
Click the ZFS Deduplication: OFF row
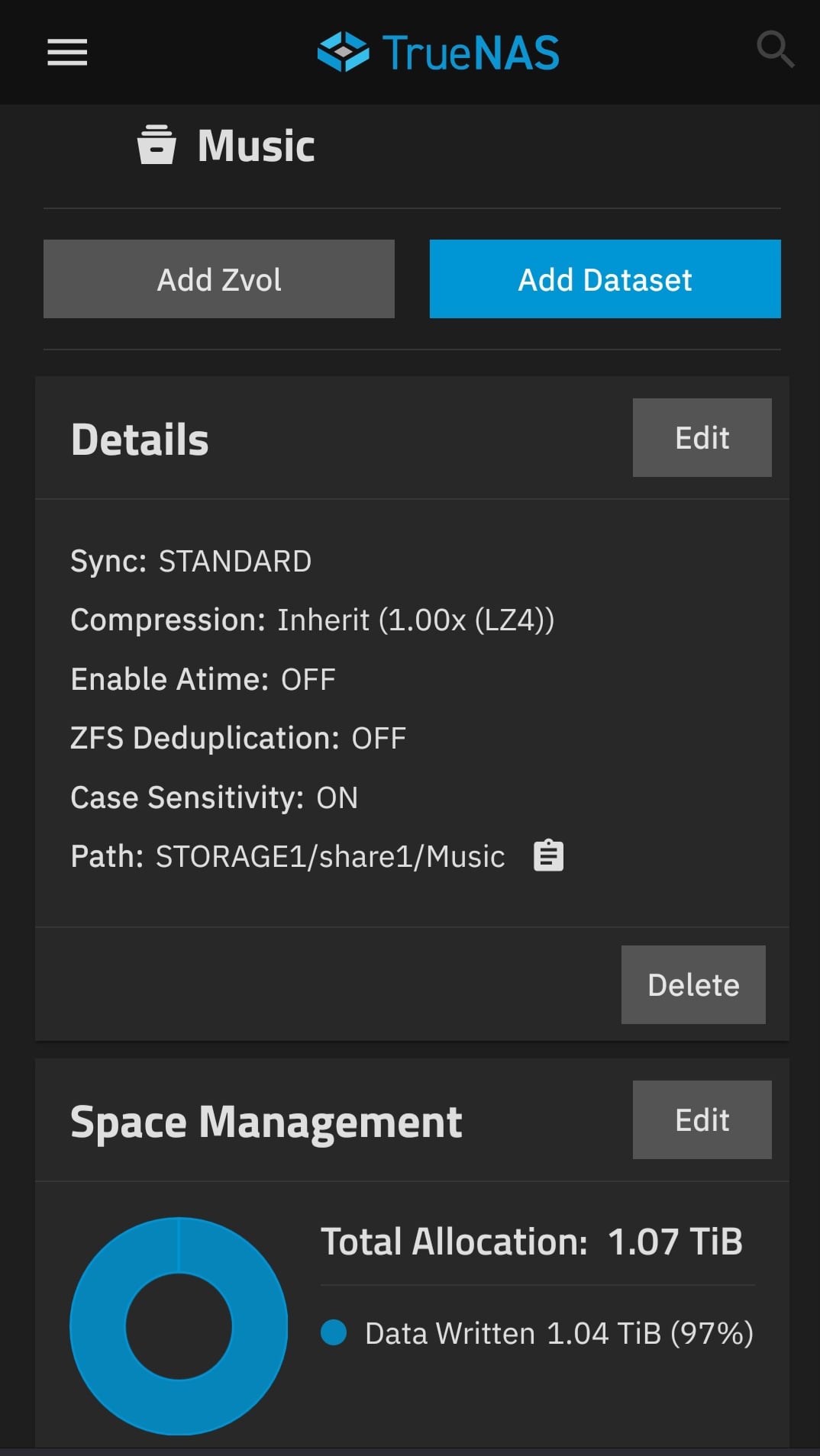[x=238, y=739]
